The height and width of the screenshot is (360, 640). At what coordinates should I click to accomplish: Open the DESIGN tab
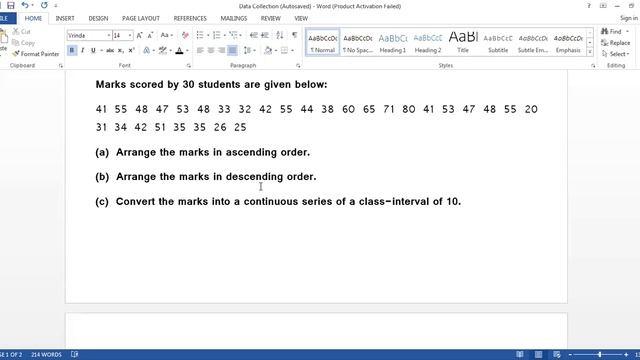point(98,18)
